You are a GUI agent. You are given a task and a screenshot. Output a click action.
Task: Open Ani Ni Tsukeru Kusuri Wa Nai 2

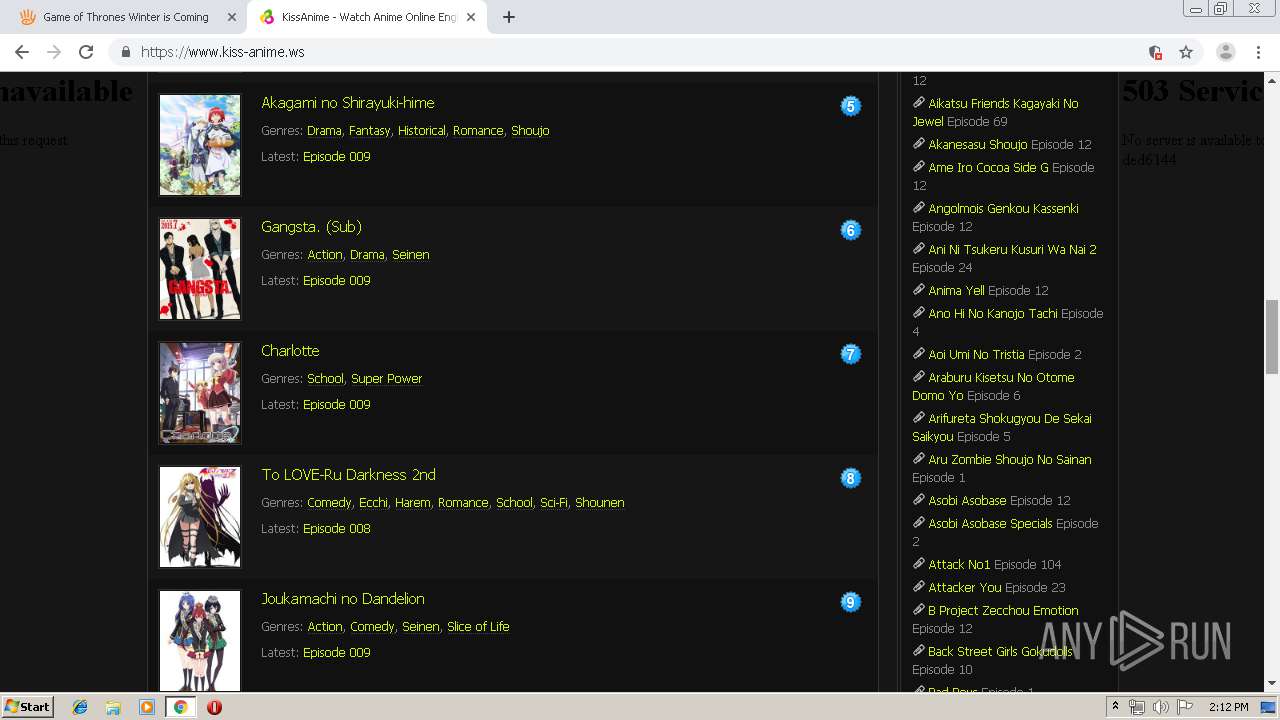(1012, 250)
